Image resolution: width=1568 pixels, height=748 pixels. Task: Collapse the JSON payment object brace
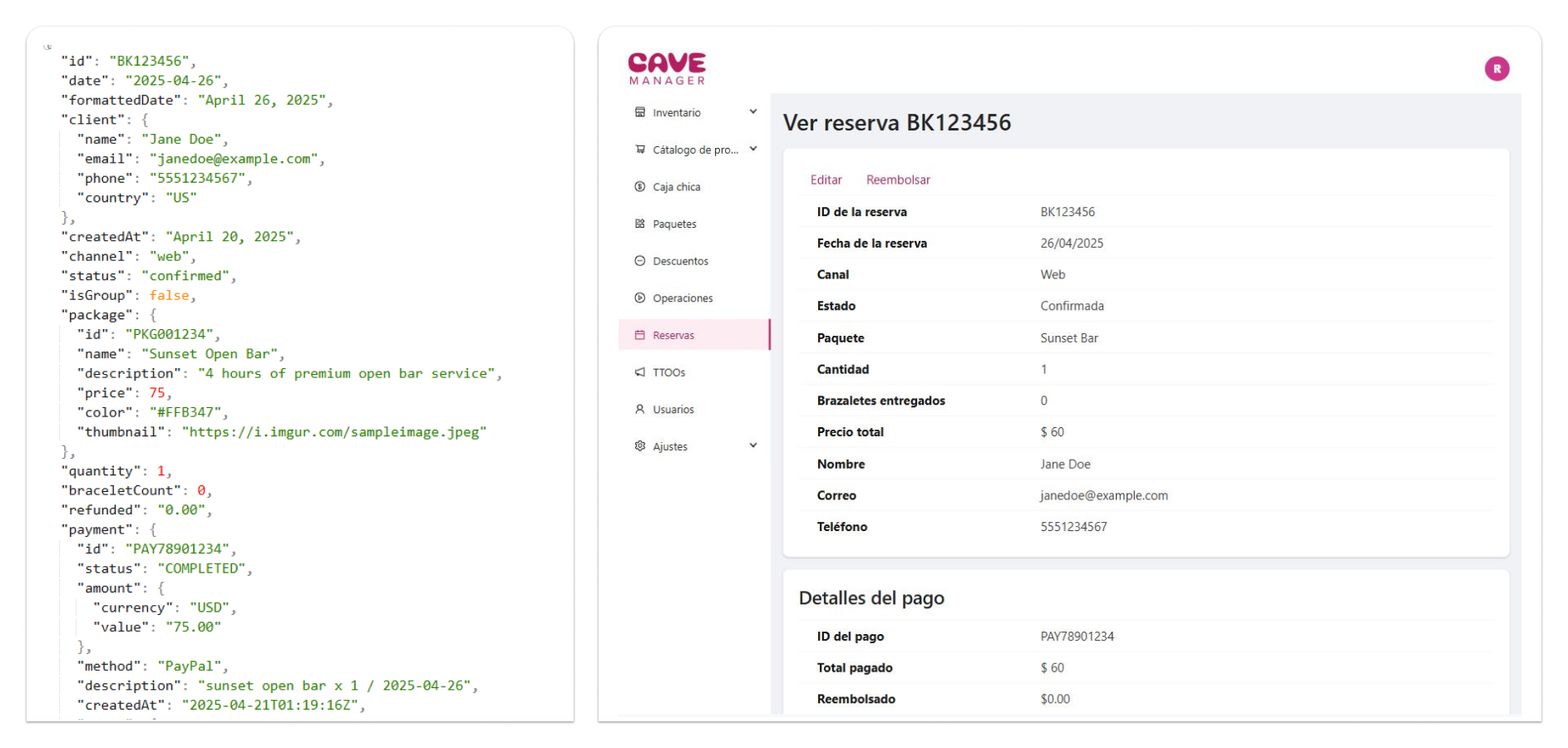coord(153,529)
